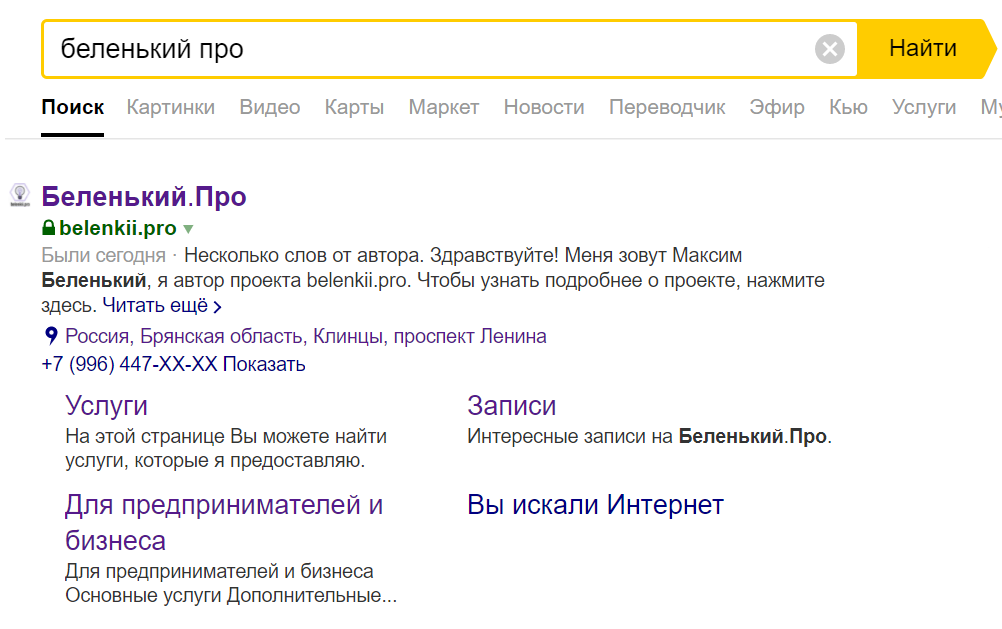Go to the Карты tab
1002x629 pixels.
click(354, 107)
